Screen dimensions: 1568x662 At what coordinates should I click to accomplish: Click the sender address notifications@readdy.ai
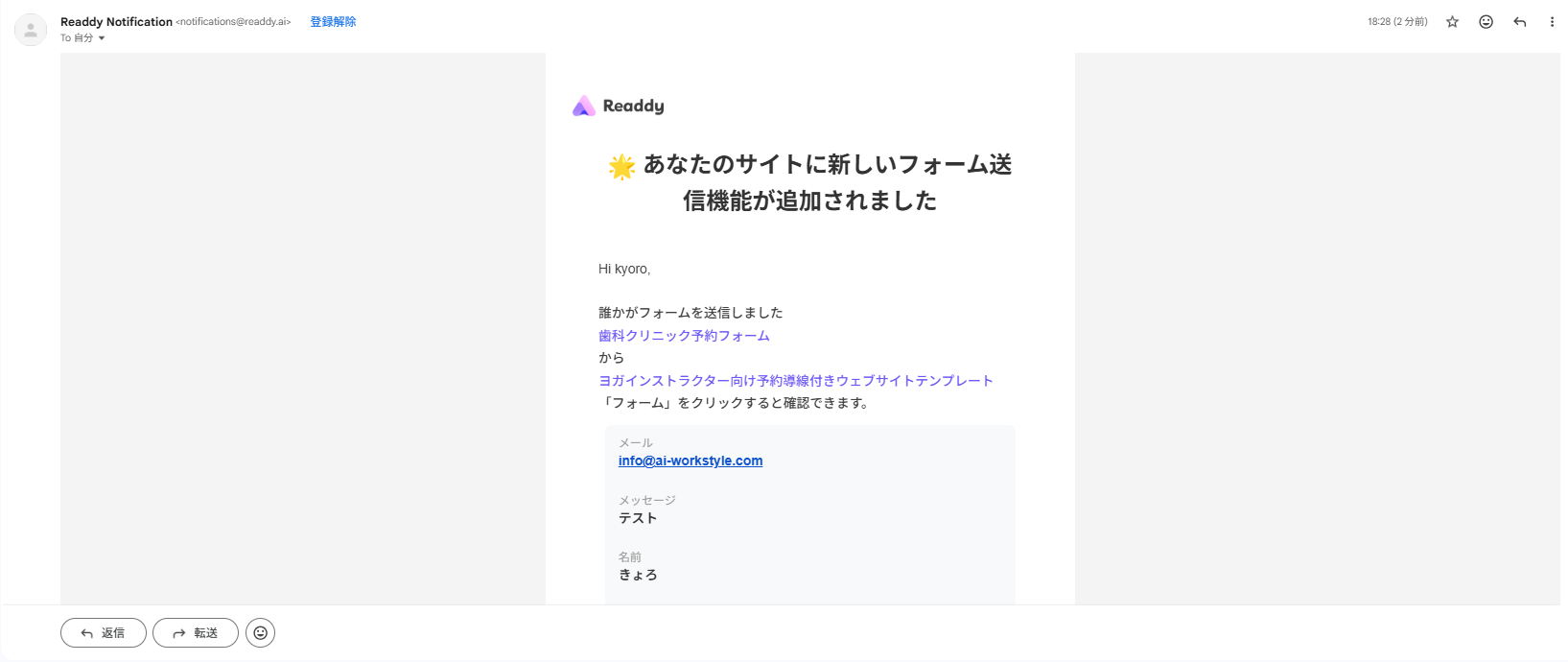(x=233, y=22)
